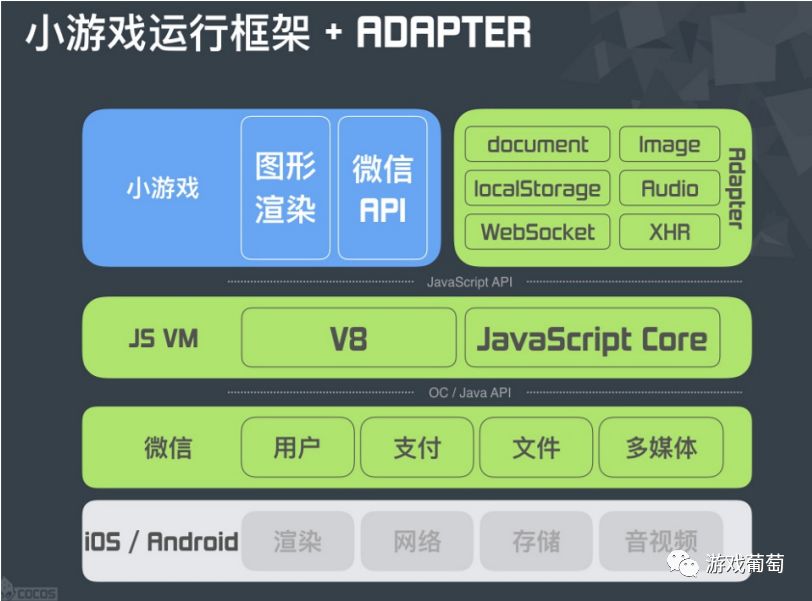Select the JavaScript API divider label

469,282
